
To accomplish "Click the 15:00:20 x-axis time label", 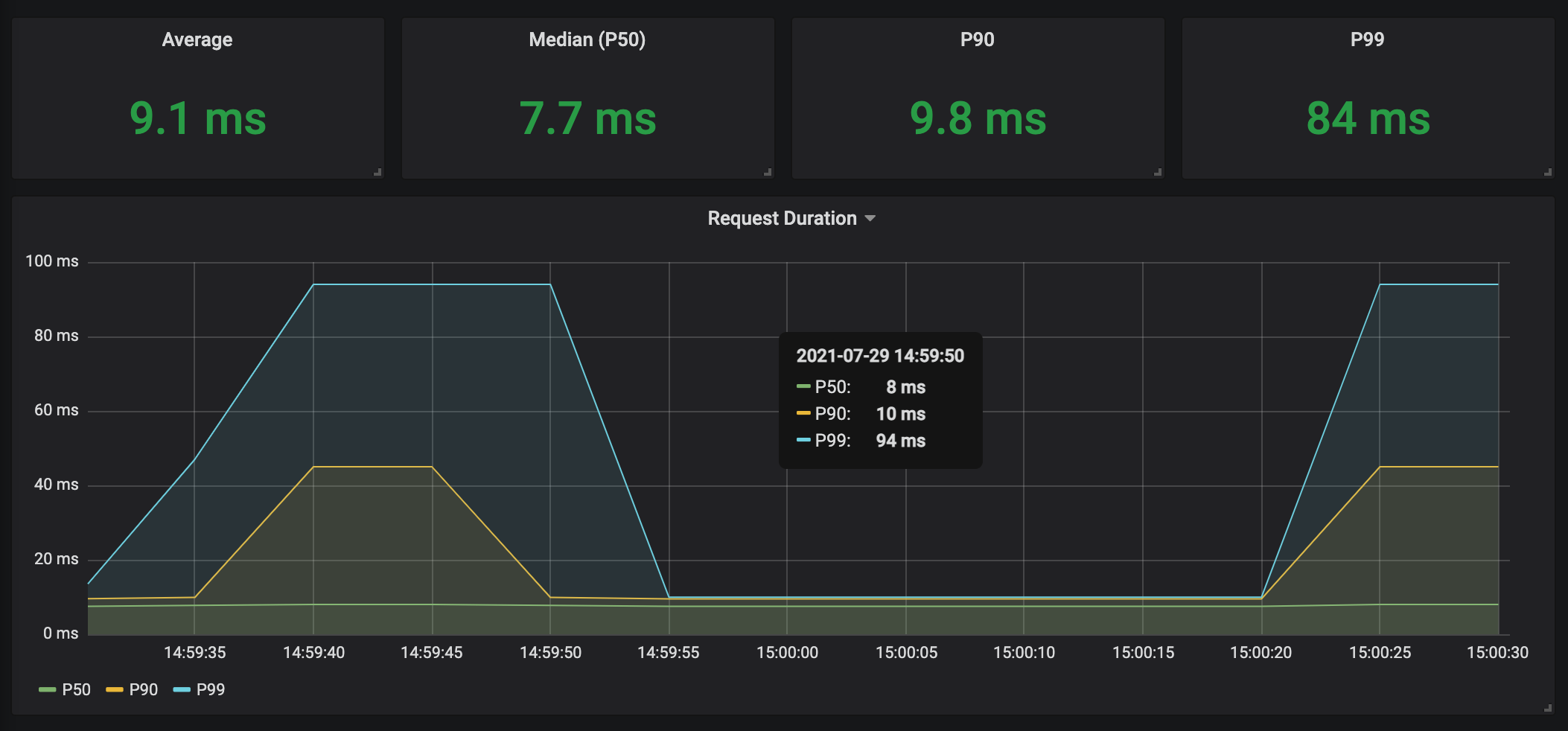I will point(1261,653).
